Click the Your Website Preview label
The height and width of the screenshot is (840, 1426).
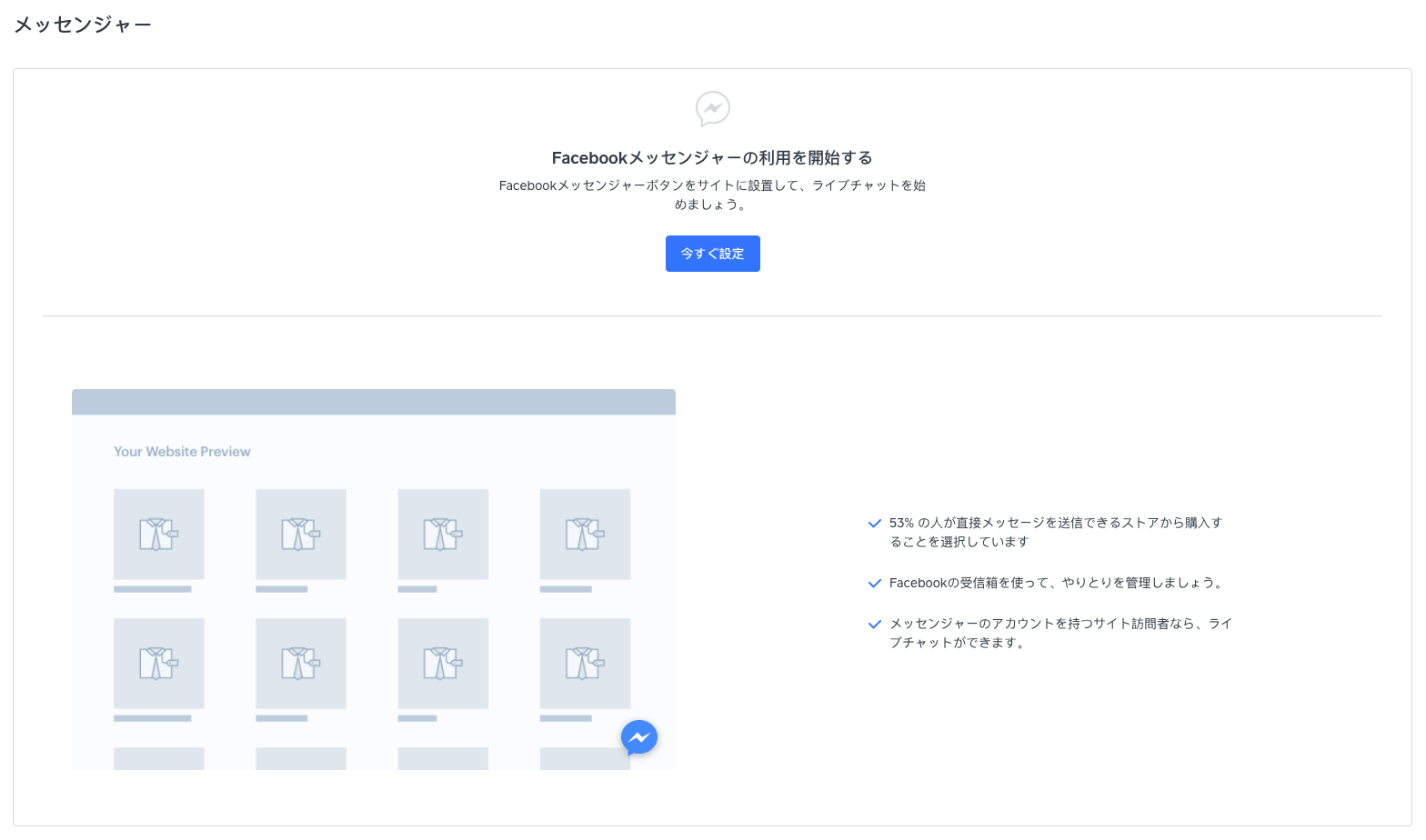[x=182, y=452]
